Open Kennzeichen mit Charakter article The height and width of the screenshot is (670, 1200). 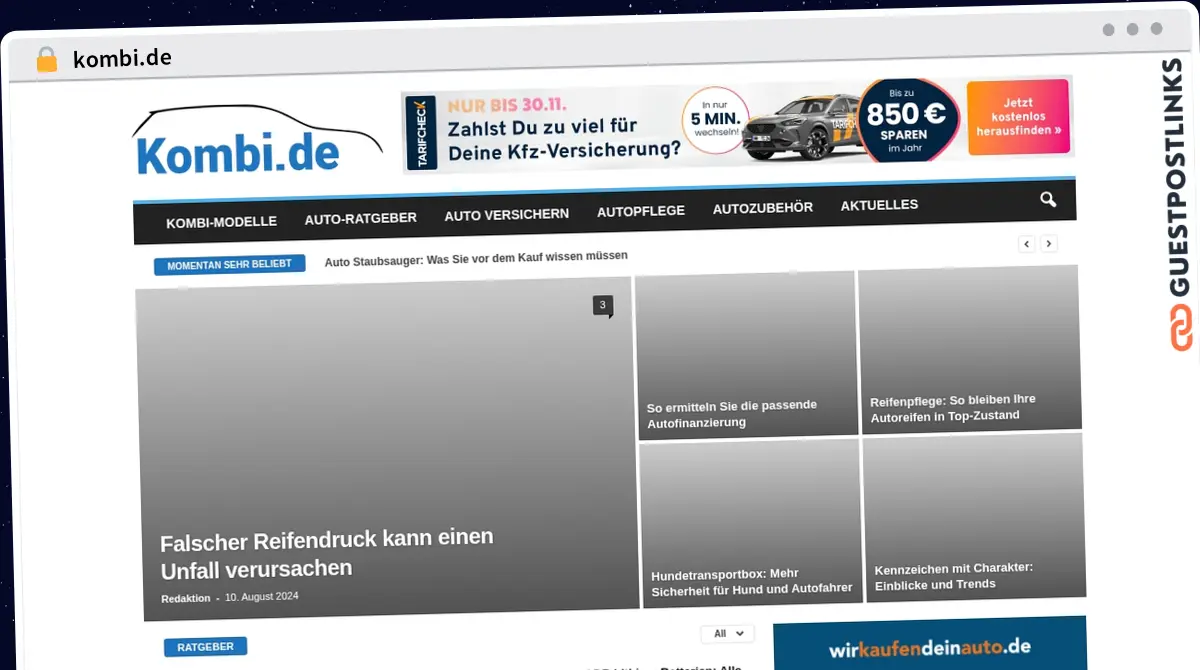[x=975, y=516]
